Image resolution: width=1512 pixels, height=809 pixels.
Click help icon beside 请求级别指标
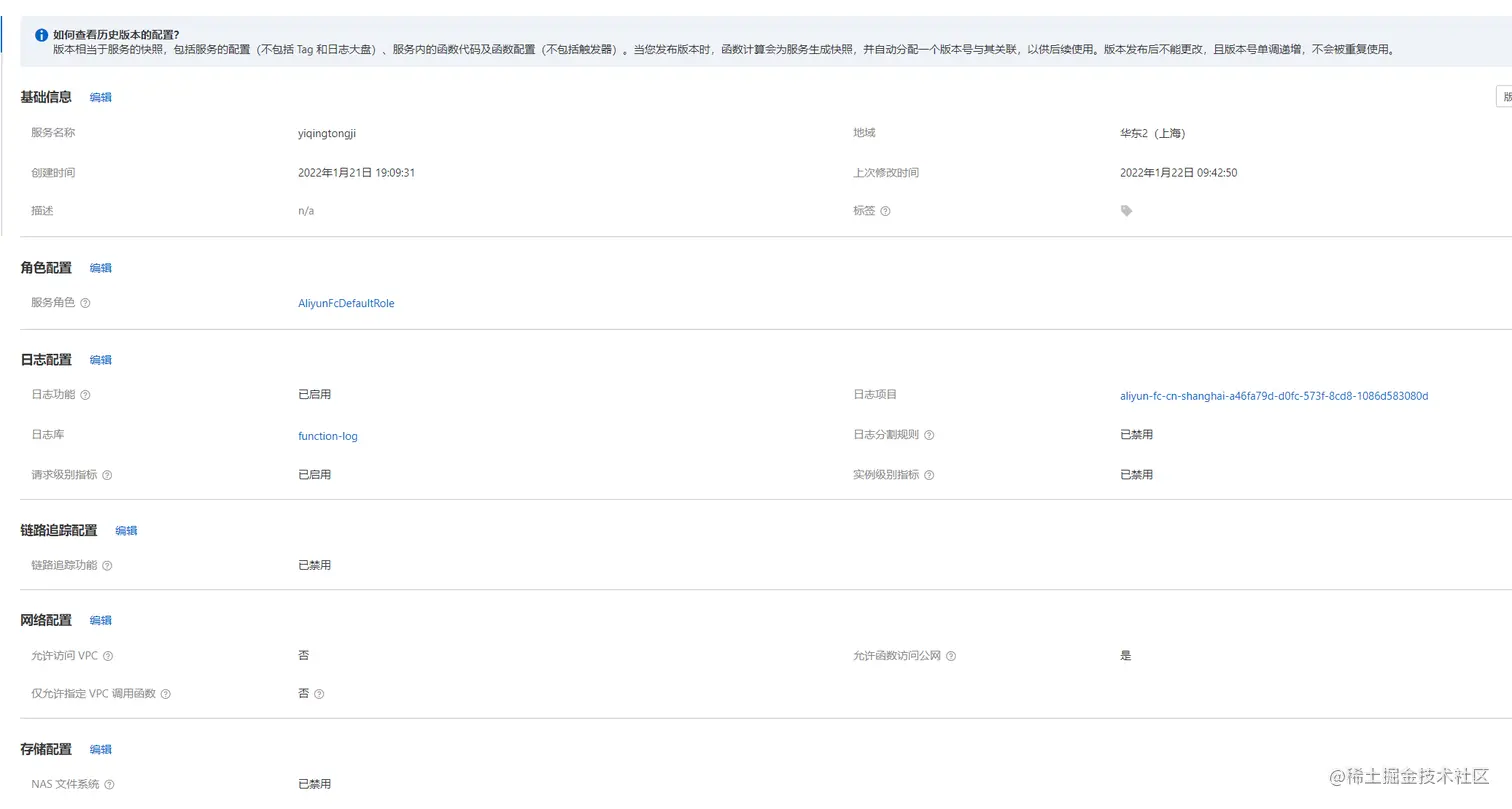107,475
